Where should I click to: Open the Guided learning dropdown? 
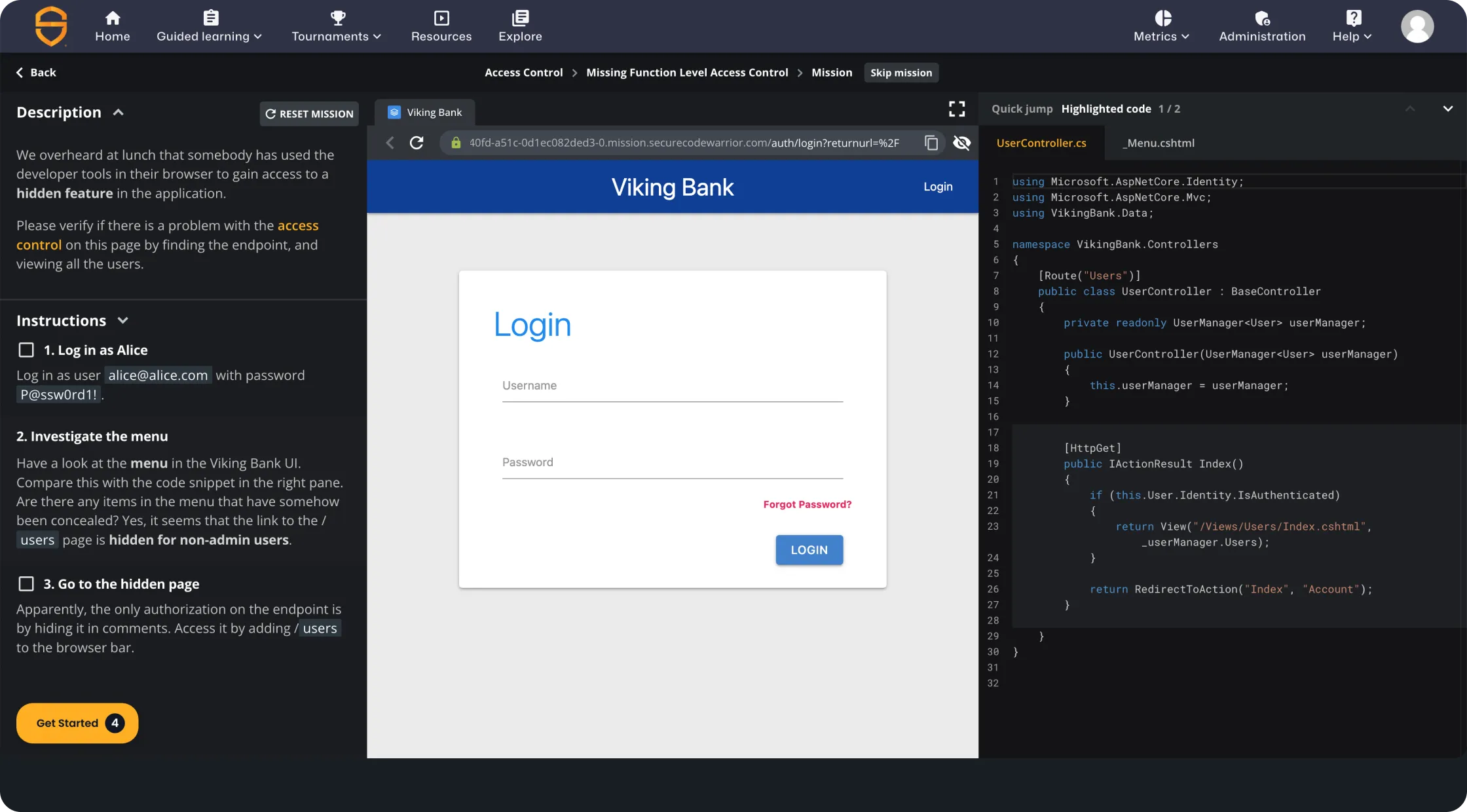point(208,26)
